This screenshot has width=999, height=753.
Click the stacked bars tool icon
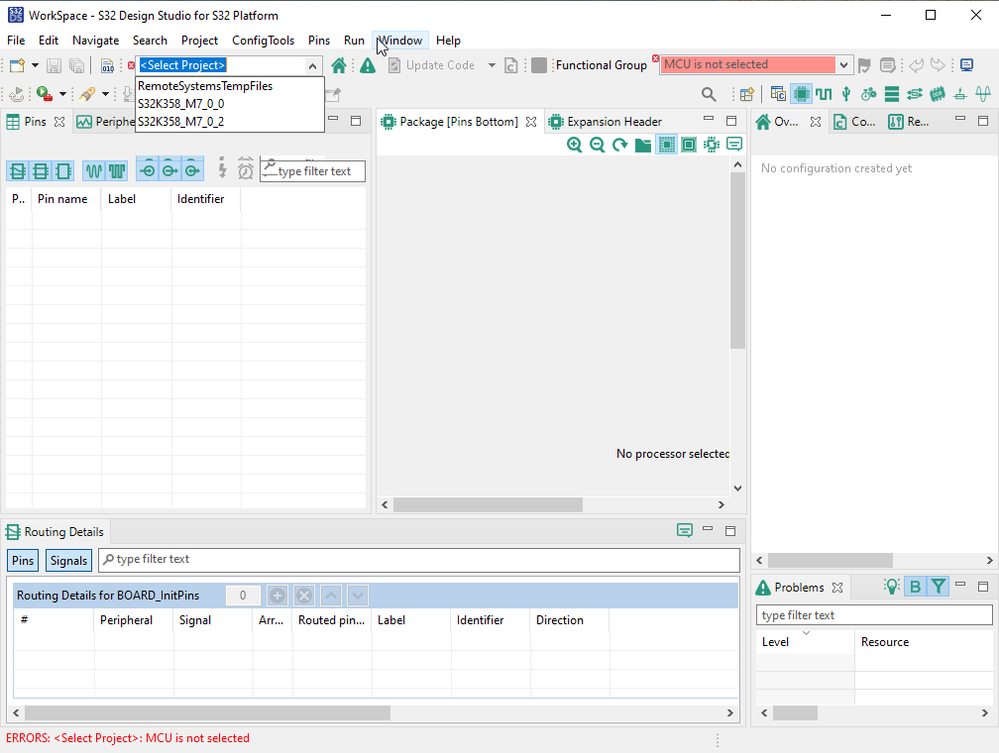pos(892,94)
